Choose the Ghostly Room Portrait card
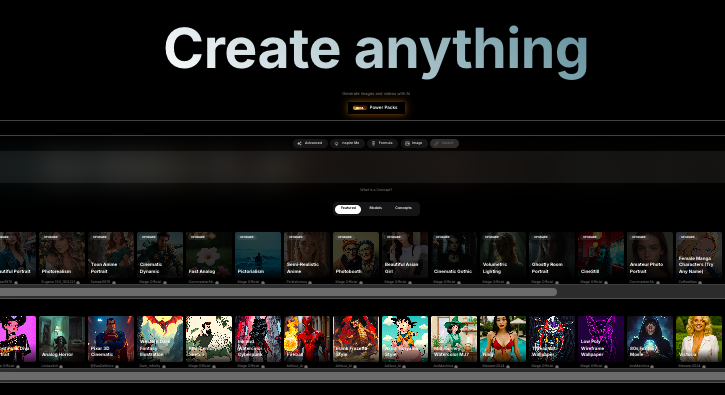Screen dimensions: 725x395 coord(552,255)
